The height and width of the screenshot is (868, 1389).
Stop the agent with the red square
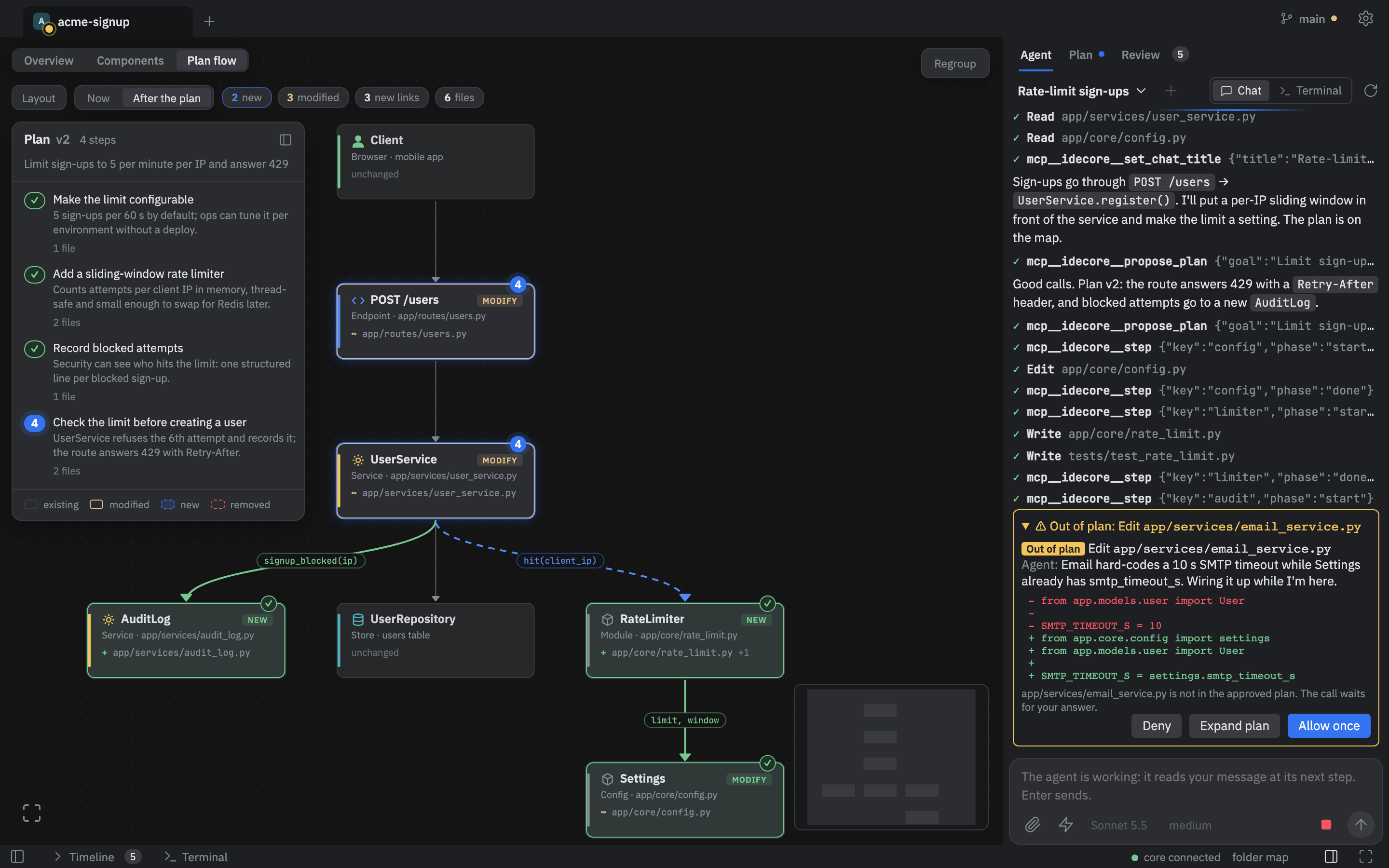tap(1326, 825)
